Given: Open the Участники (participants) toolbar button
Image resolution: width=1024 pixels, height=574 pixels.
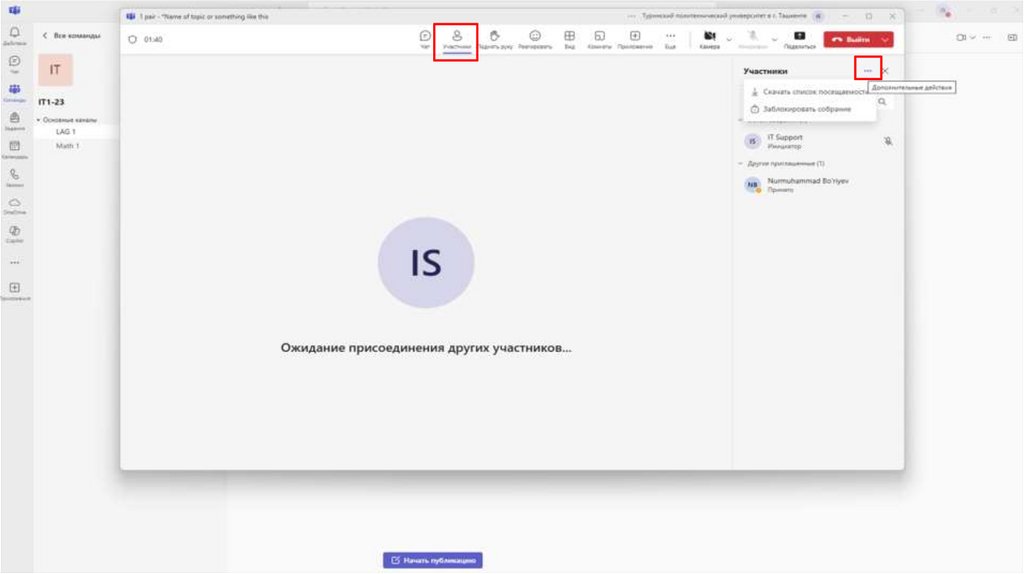Looking at the screenshot, I should [x=456, y=40].
